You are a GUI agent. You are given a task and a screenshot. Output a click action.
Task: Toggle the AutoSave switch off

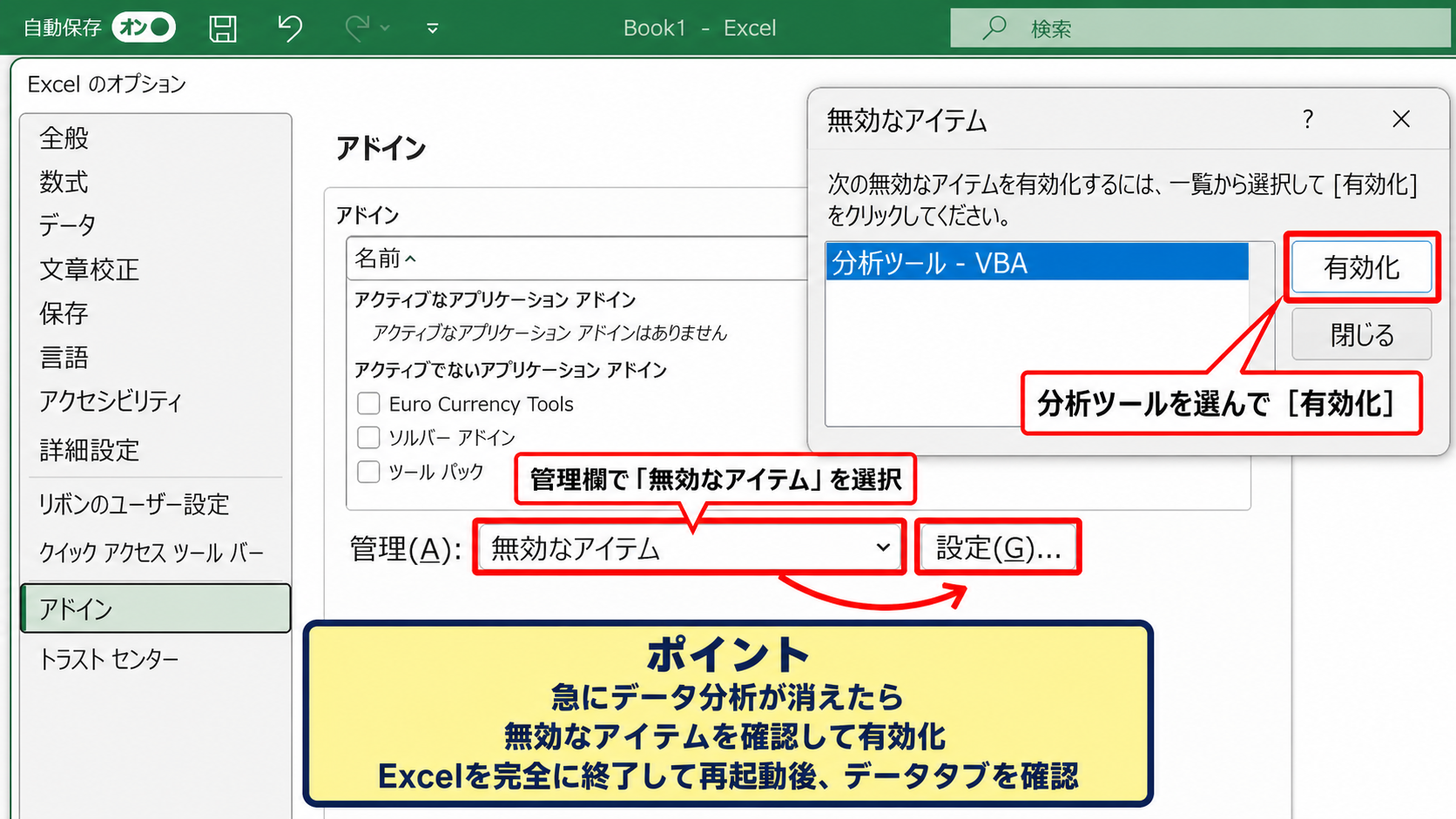pyautogui.click(x=144, y=28)
